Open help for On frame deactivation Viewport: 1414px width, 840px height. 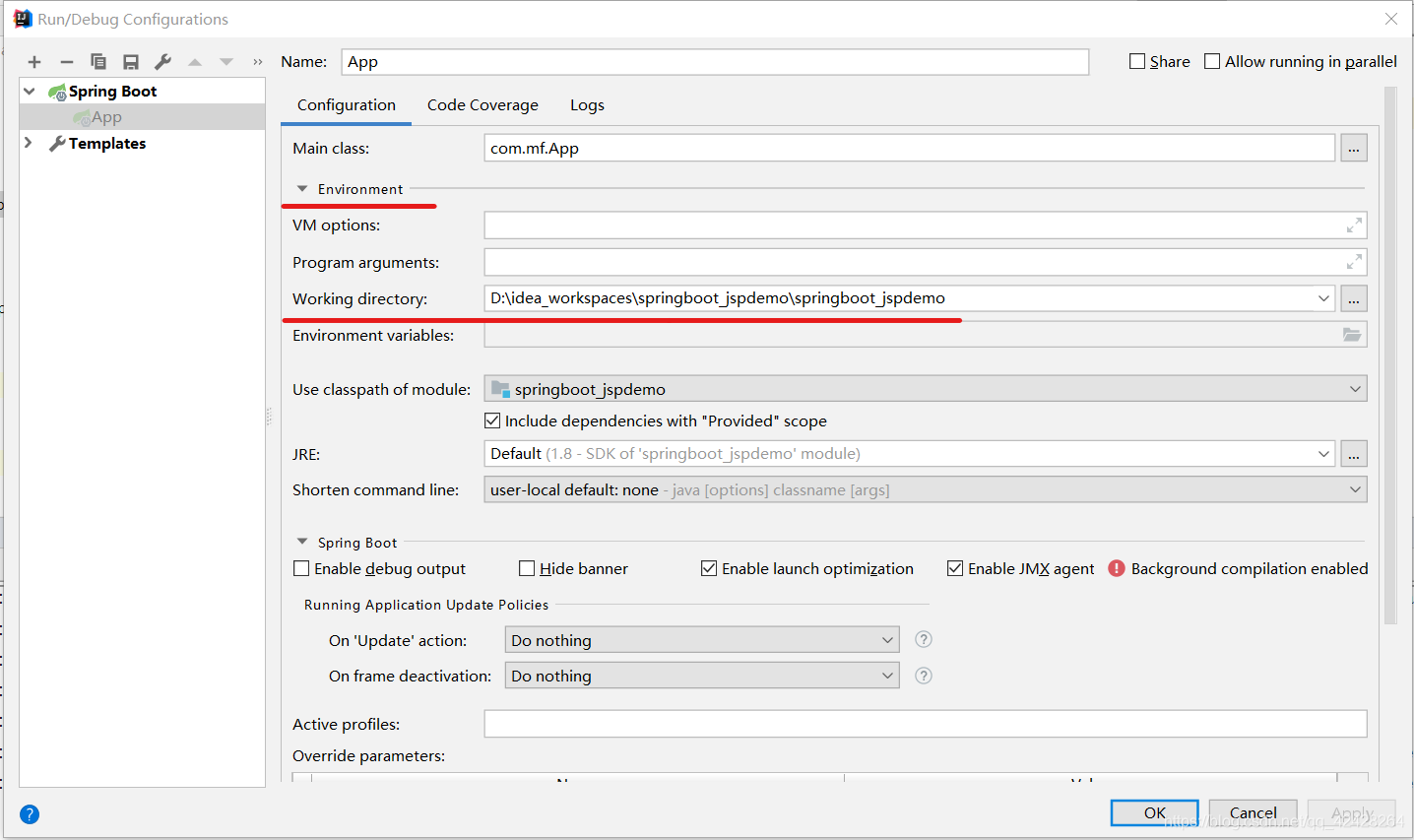pos(924,676)
